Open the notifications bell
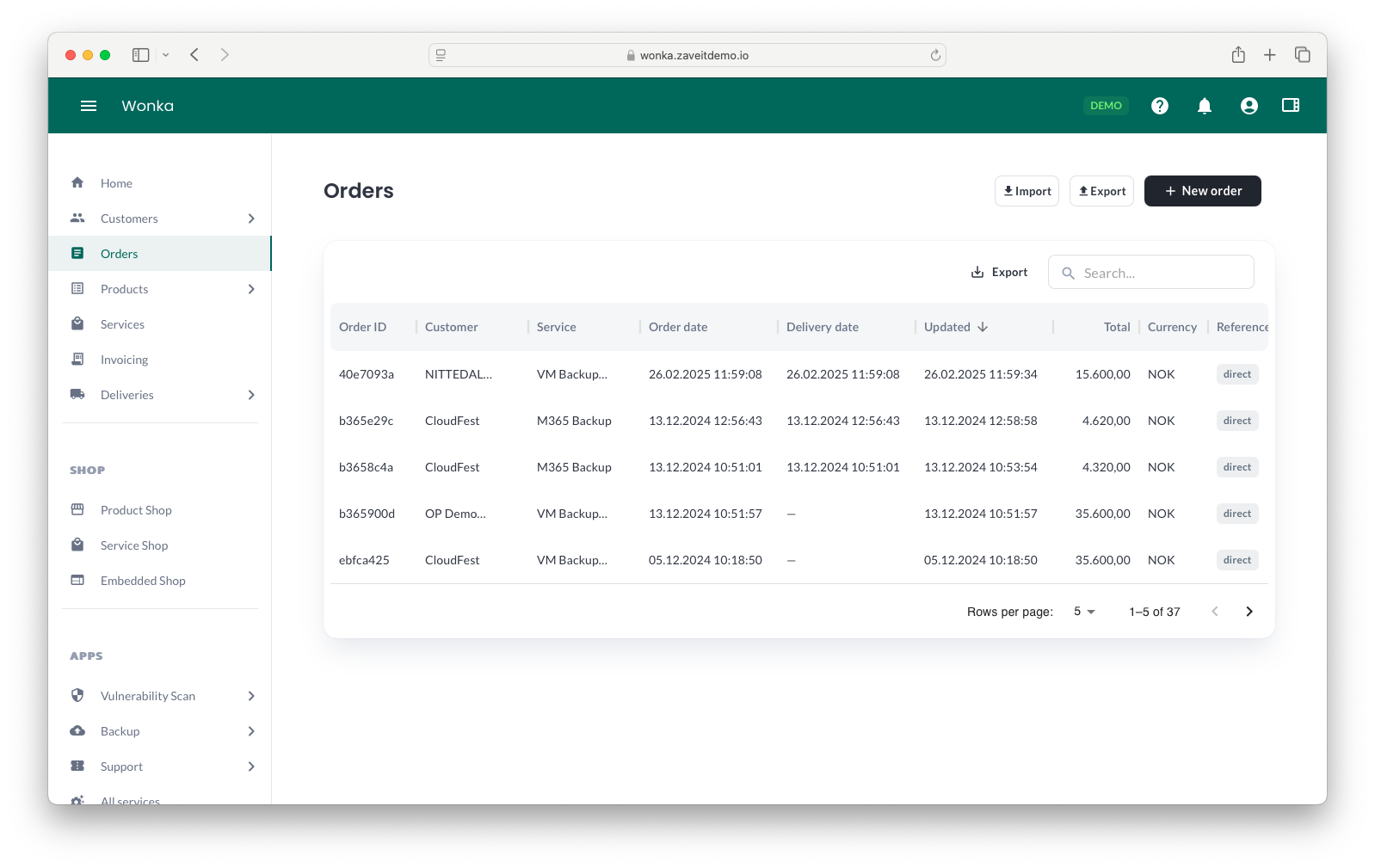The image size is (1375, 868). (x=1205, y=106)
